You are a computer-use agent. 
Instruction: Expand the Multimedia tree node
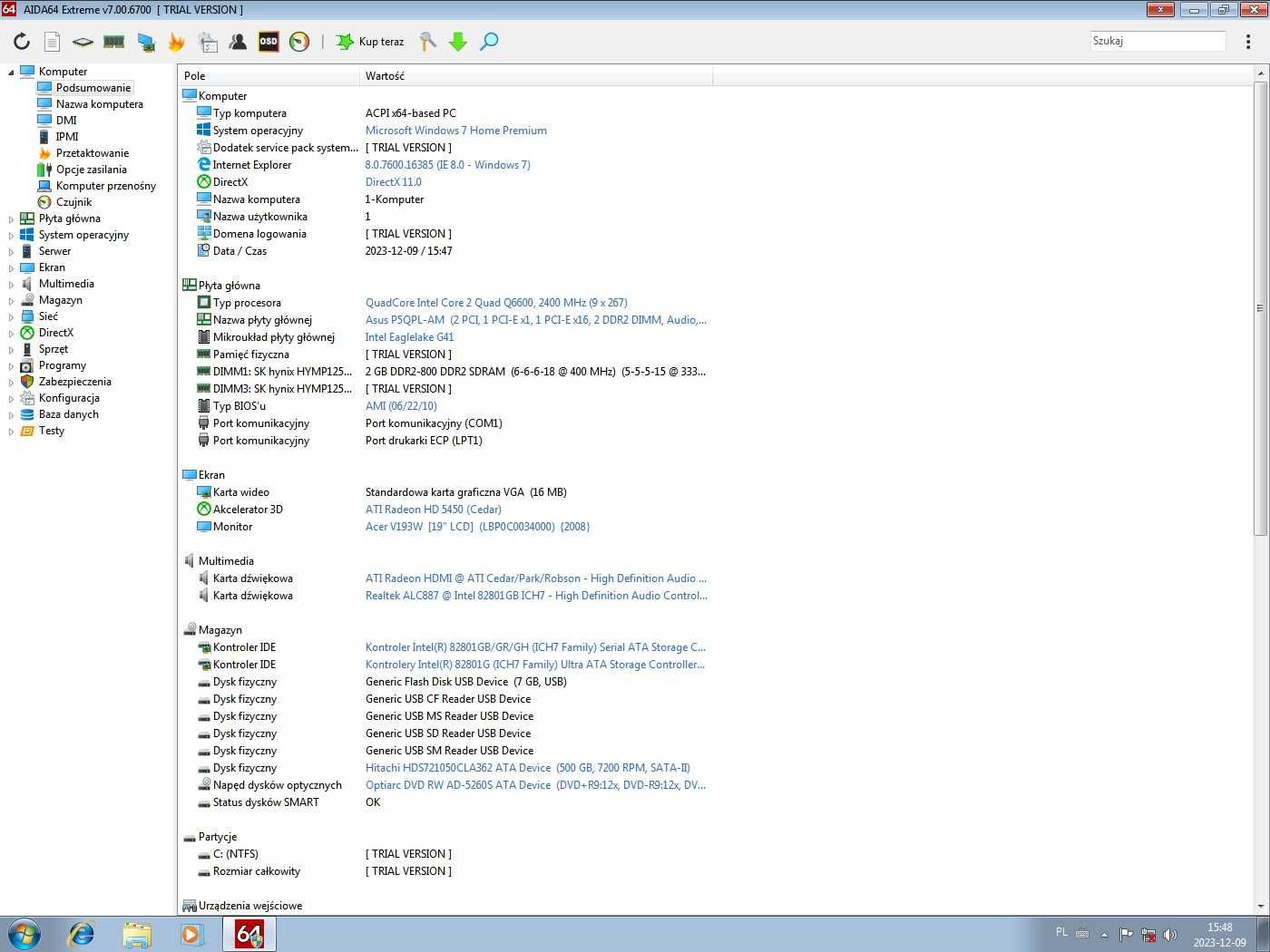point(11,284)
